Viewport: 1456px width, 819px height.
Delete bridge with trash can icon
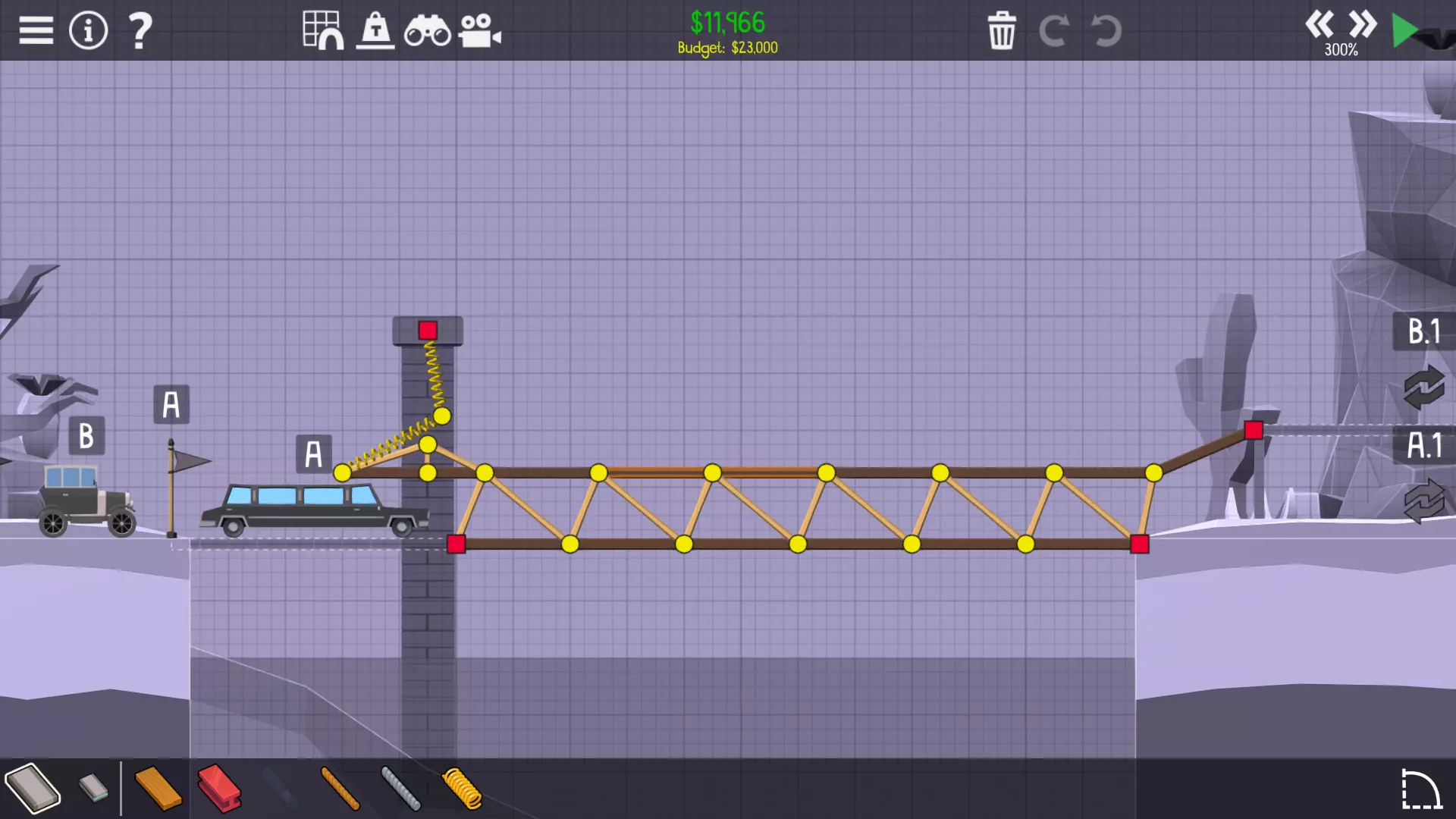pos(1001,31)
